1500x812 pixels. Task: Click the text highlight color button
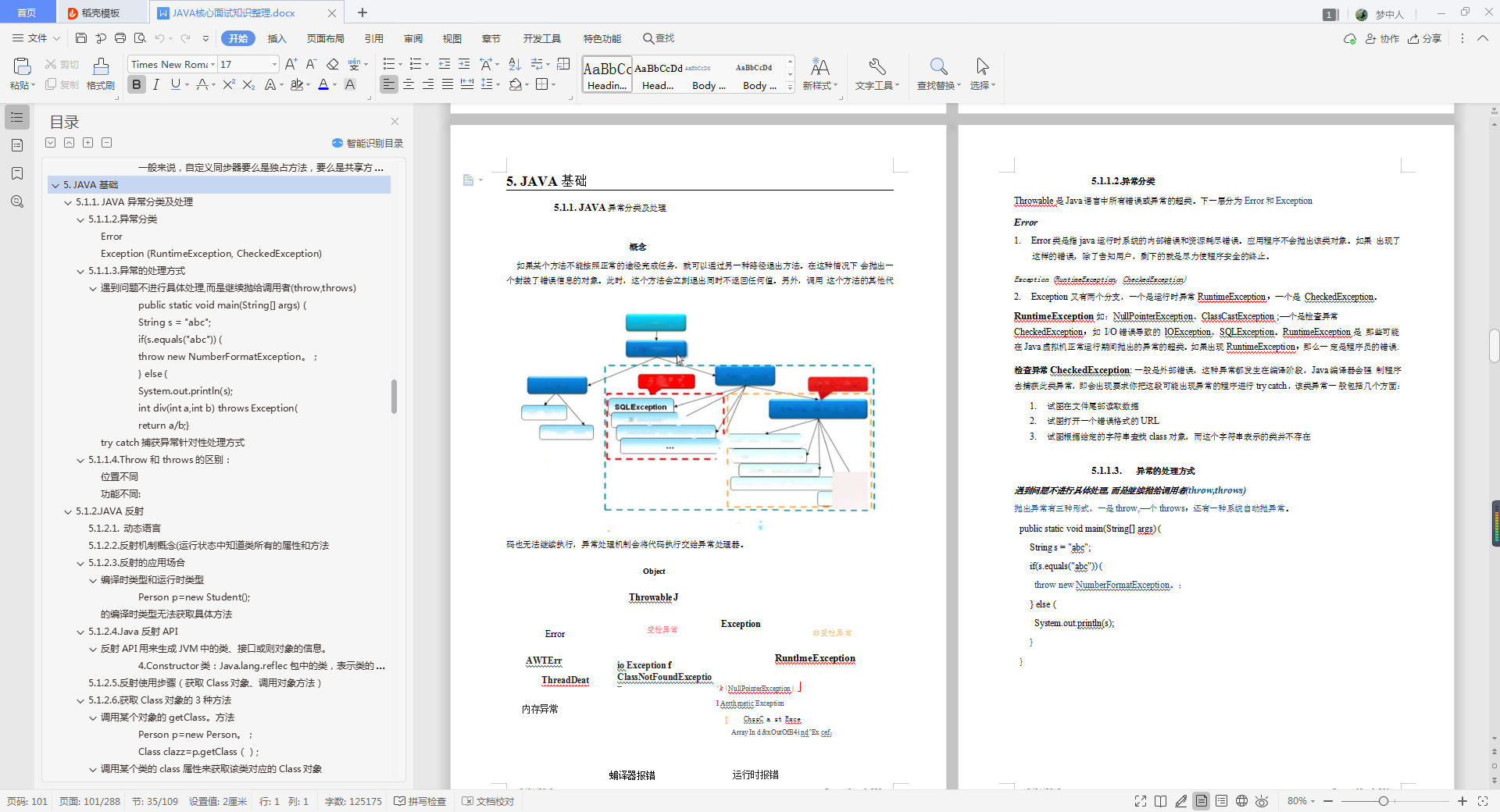coord(296,84)
